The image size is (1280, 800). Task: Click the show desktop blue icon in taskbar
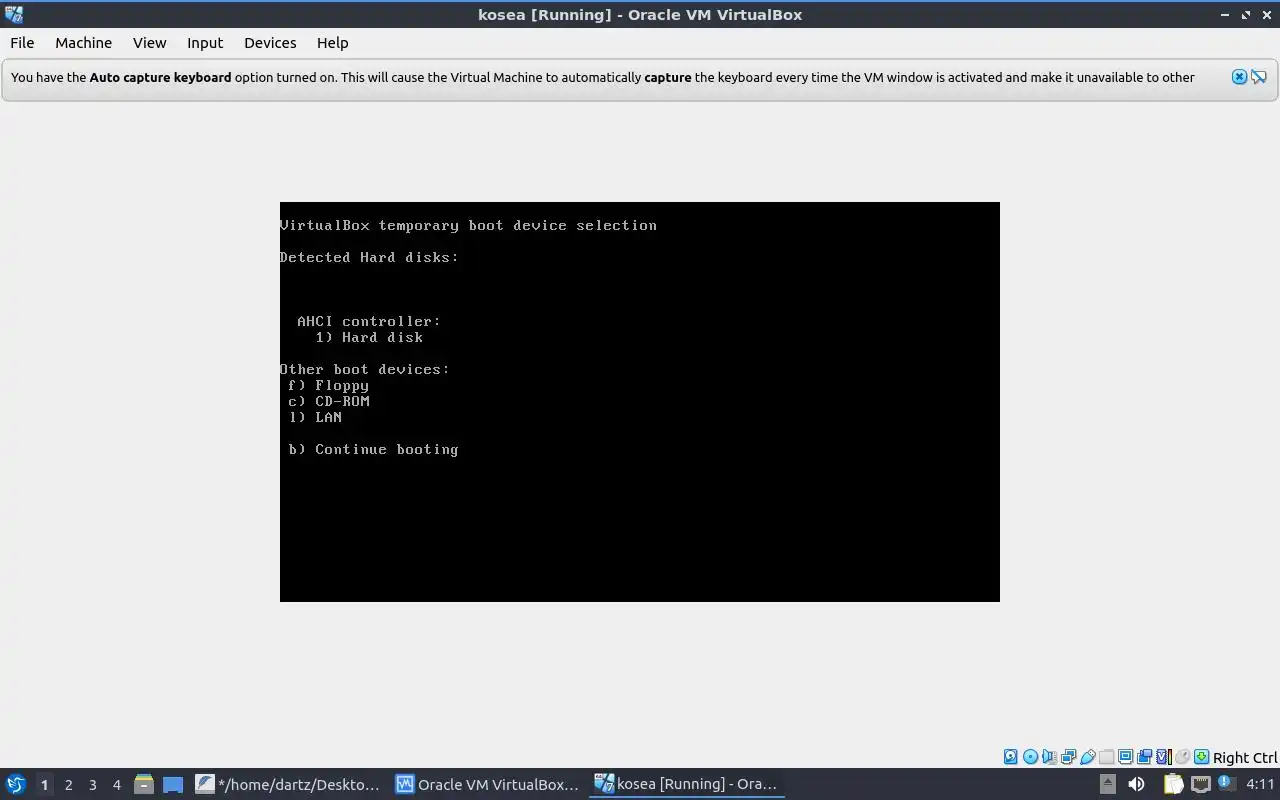[x=173, y=784]
